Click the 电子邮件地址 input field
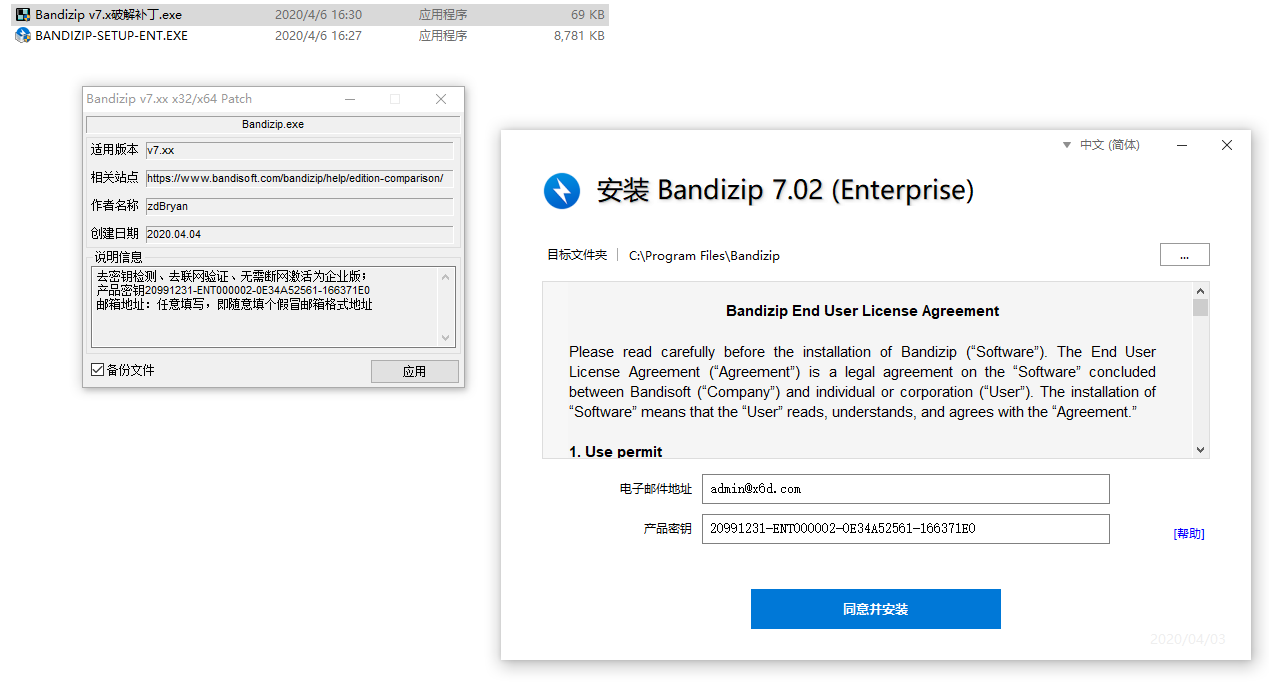The width and height of the screenshot is (1269, 696). click(x=906, y=489)
